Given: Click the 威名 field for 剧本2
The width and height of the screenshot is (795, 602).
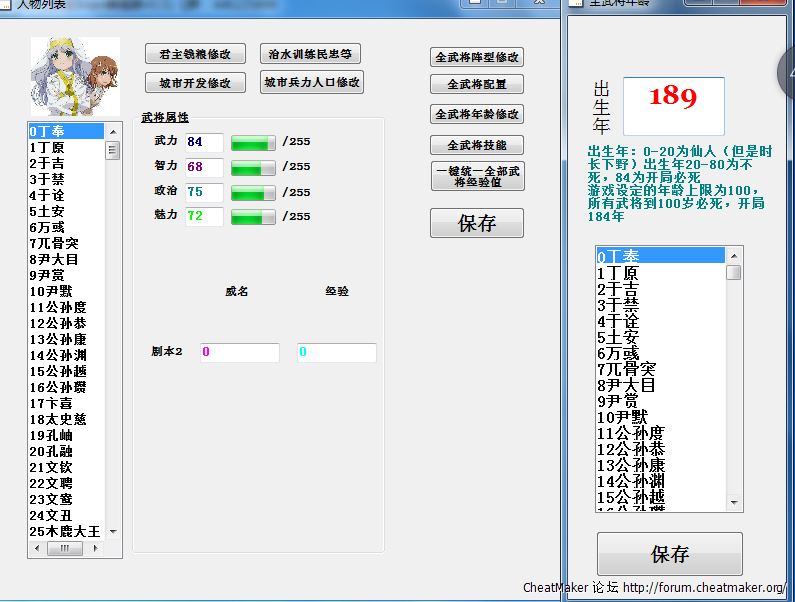Looking at the screenshot, I should pos(239,352).
